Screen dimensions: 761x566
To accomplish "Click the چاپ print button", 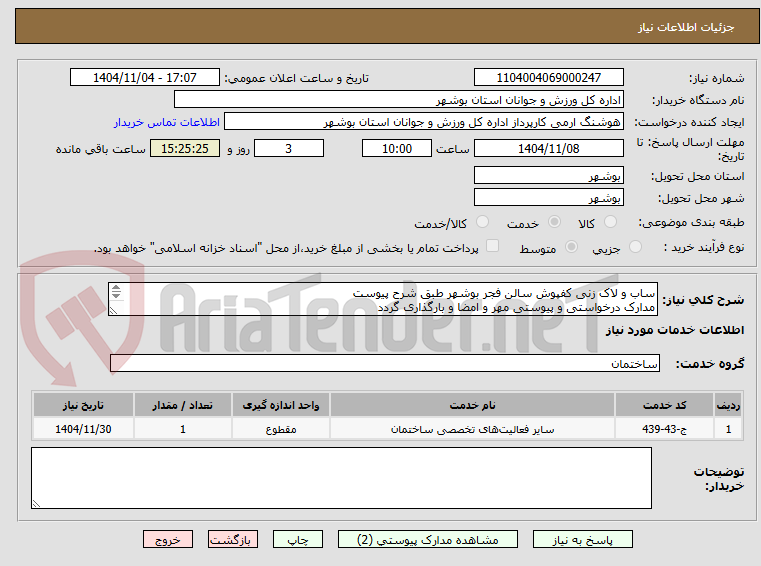I will click(x=298, y=539).
